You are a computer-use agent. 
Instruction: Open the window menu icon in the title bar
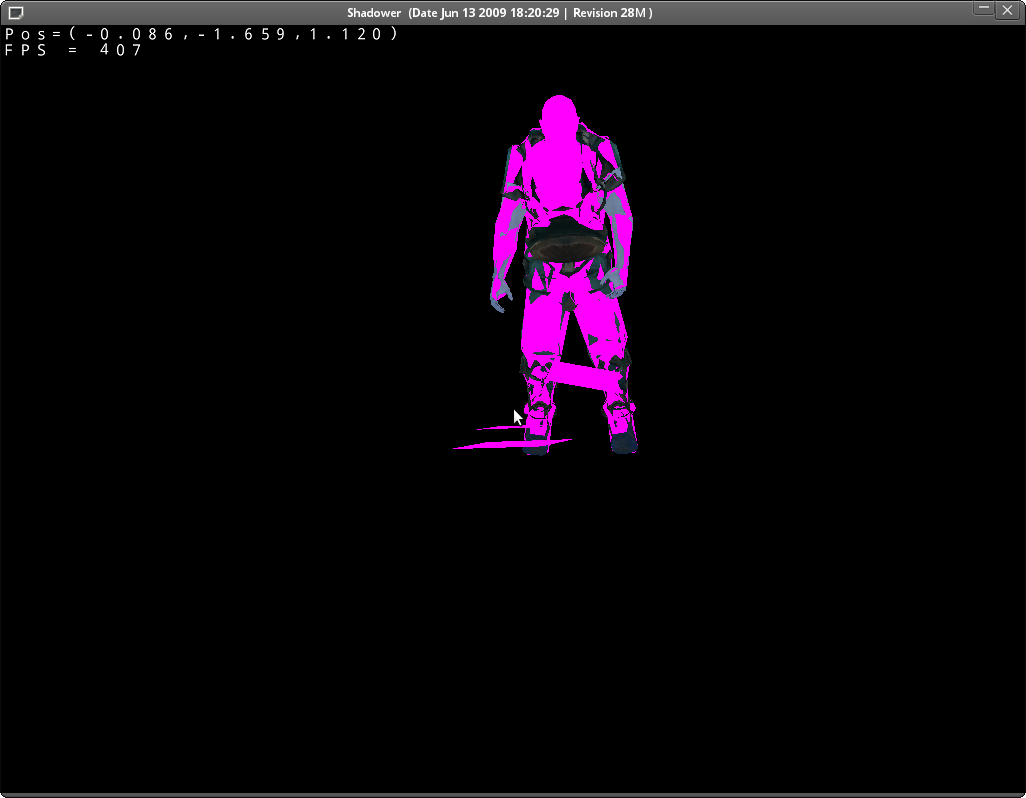[16, 12]
